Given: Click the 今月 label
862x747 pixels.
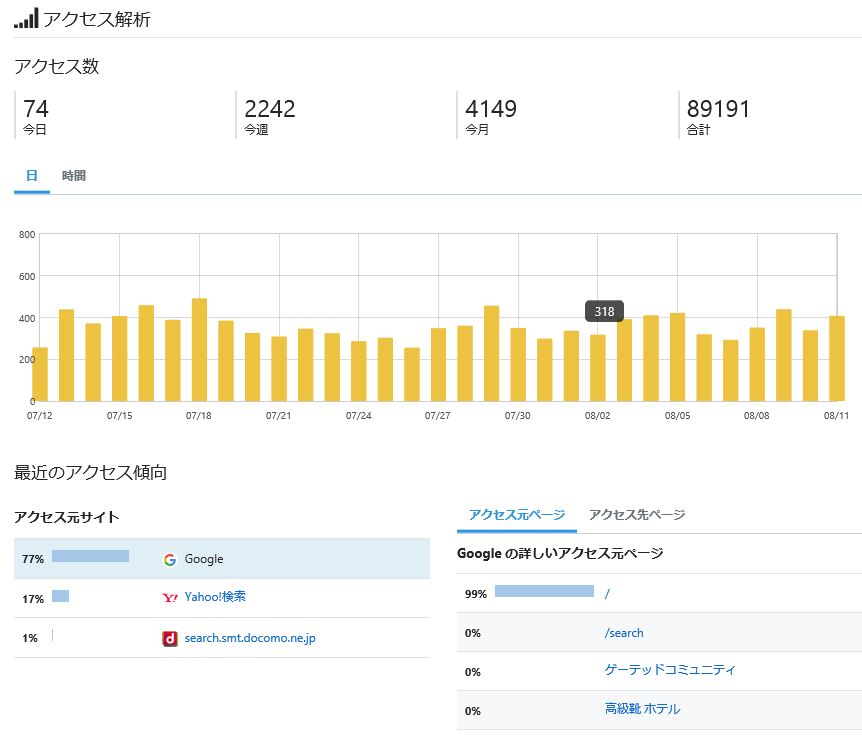Looking at the screenshot, I should pyautogui.click(x=477, y=130).
